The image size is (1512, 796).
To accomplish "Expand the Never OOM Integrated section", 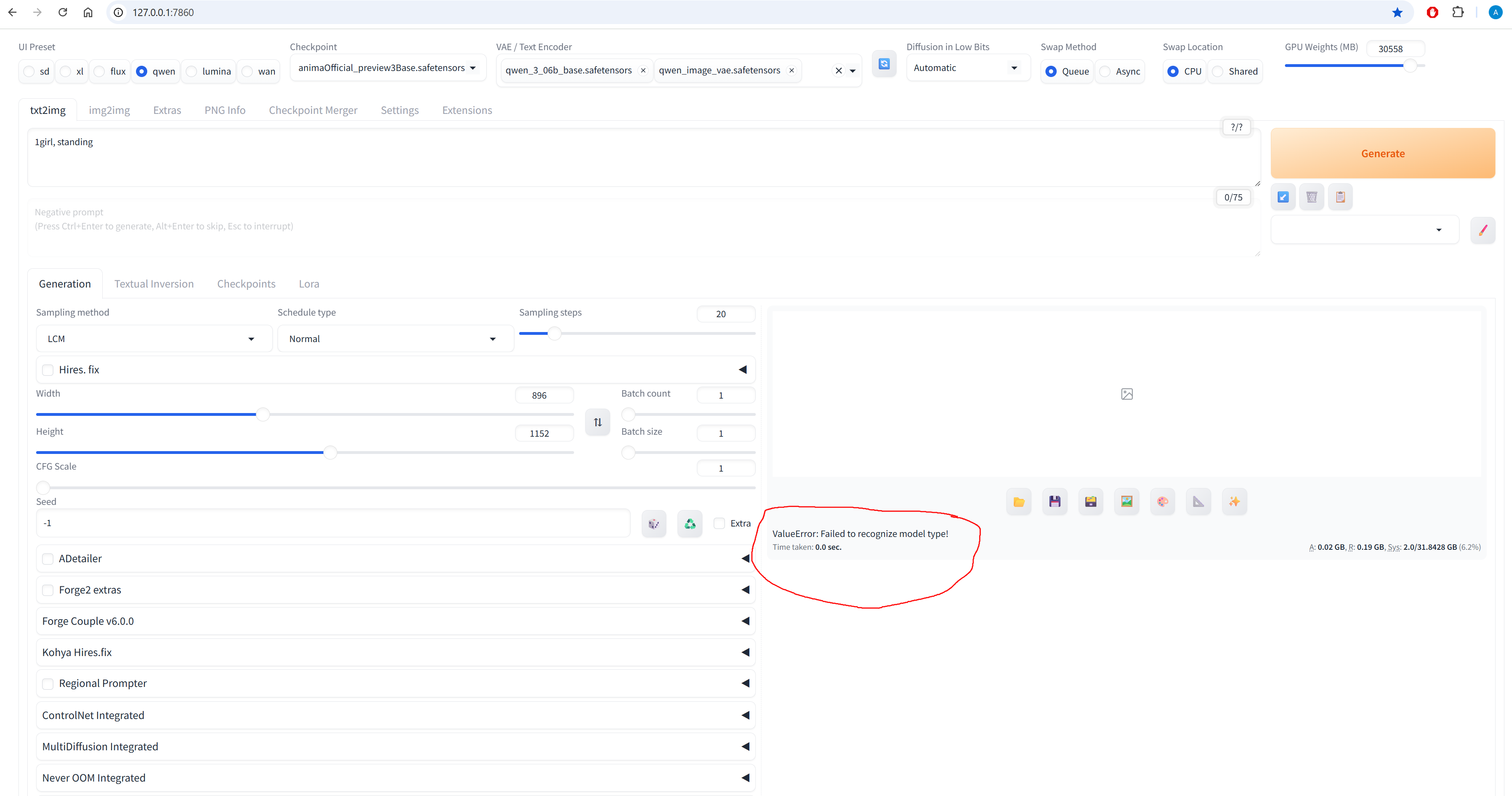I will 396,778.
